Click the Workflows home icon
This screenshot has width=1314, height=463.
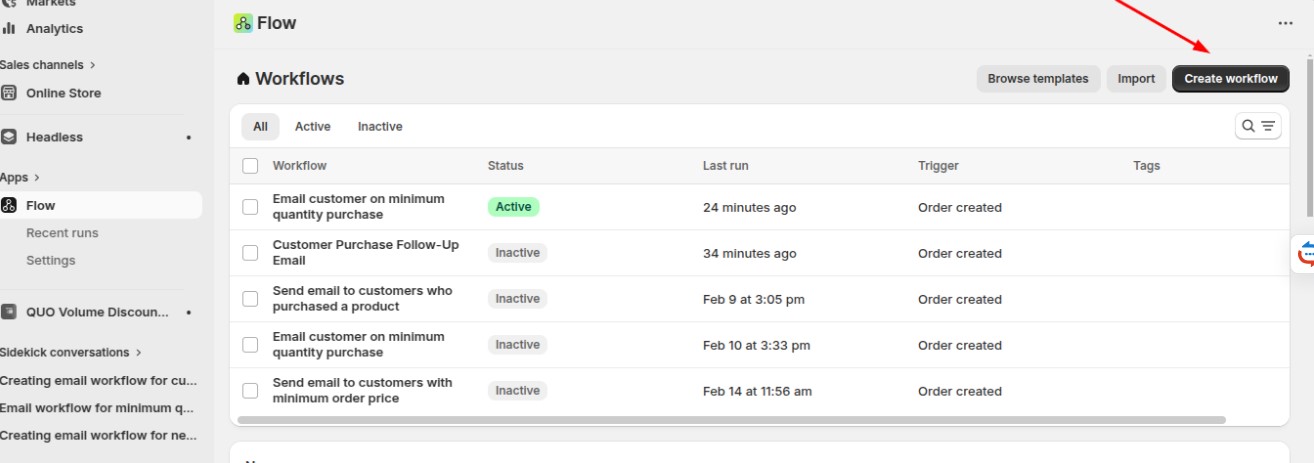(x=243, y=79)
